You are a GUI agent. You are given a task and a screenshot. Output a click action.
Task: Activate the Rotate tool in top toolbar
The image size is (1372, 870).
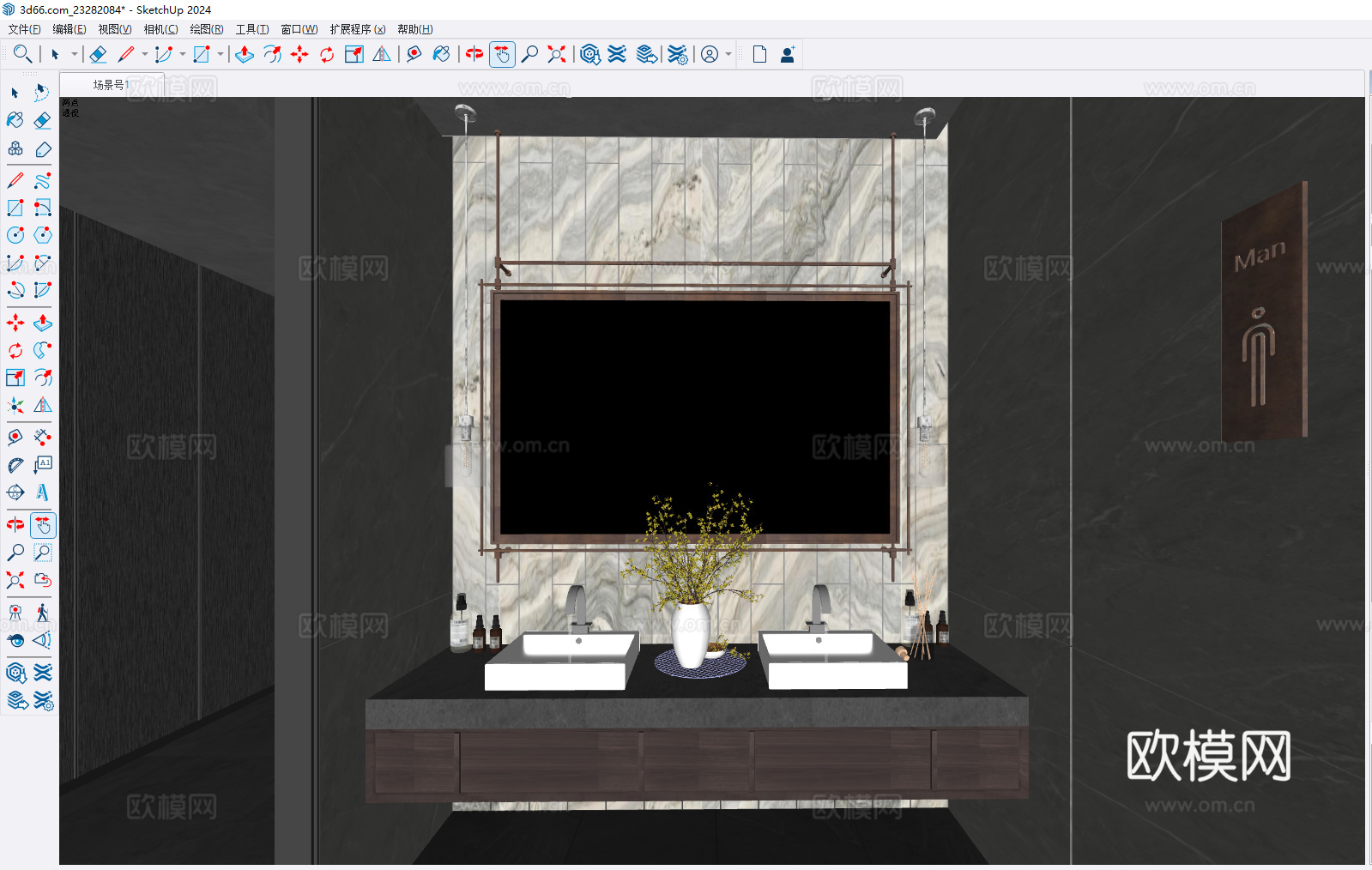[x=327, y=54]
